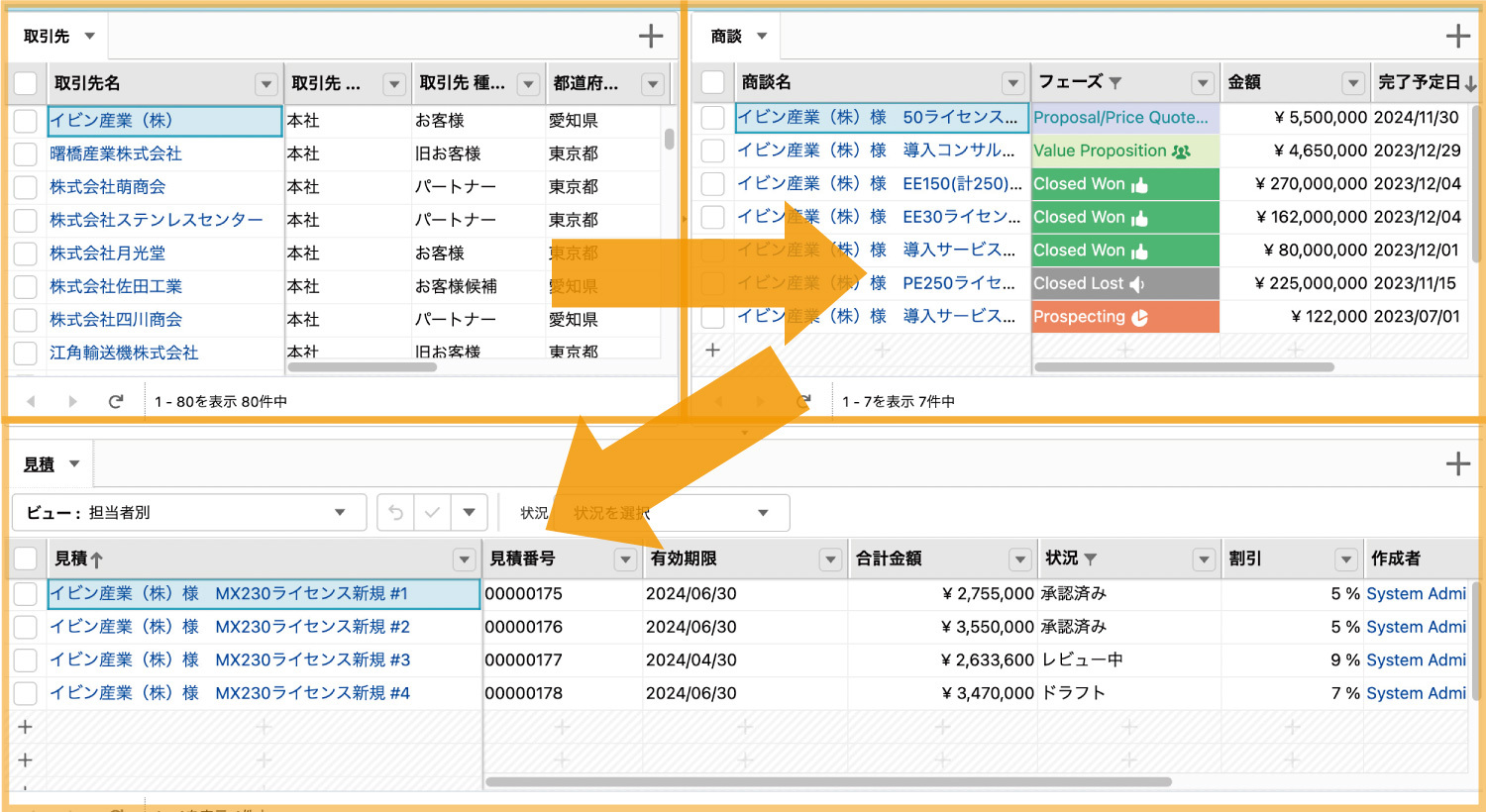Go to previous page in 取引先 pager
Screen dimensions: 1486x812
[32, 401]
